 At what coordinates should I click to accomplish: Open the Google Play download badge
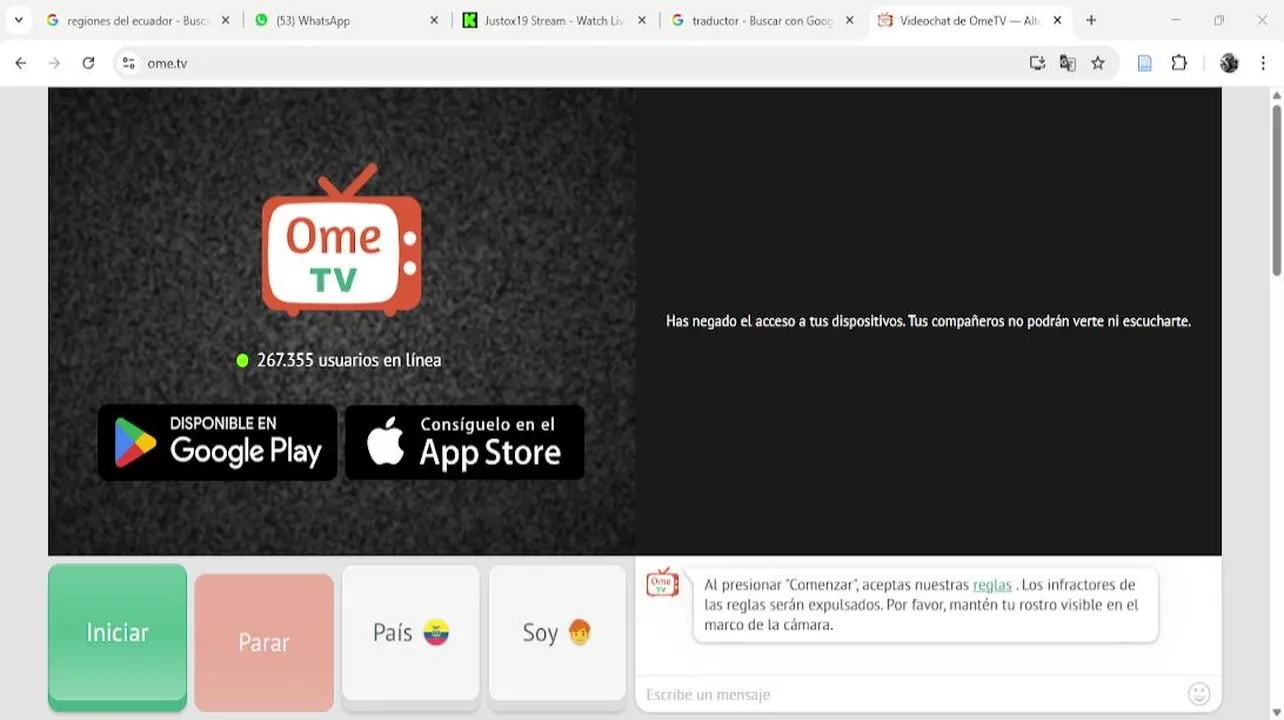[x=217, y=442]
